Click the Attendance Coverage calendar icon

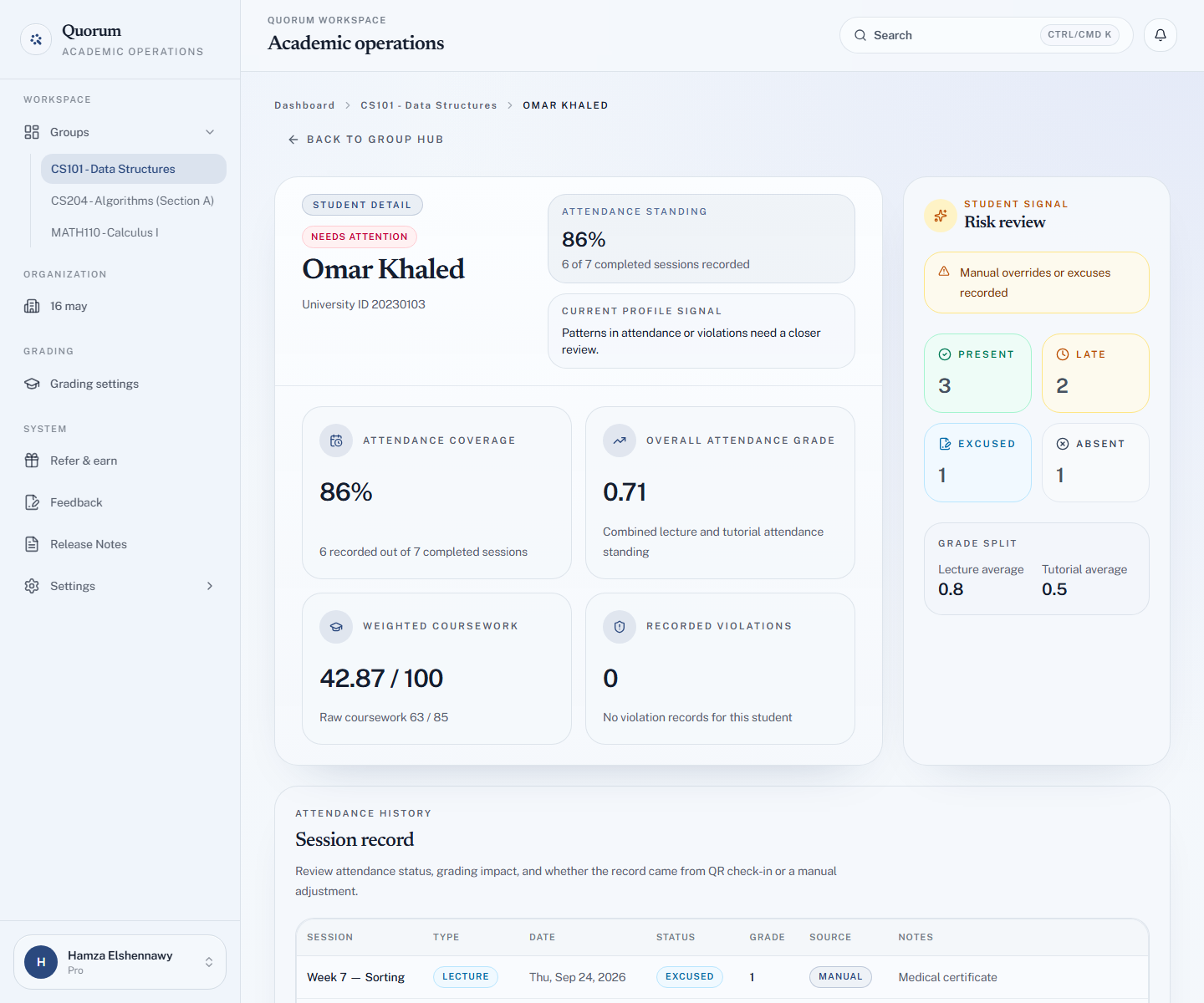pyautogui.click(x=336, y=440)
